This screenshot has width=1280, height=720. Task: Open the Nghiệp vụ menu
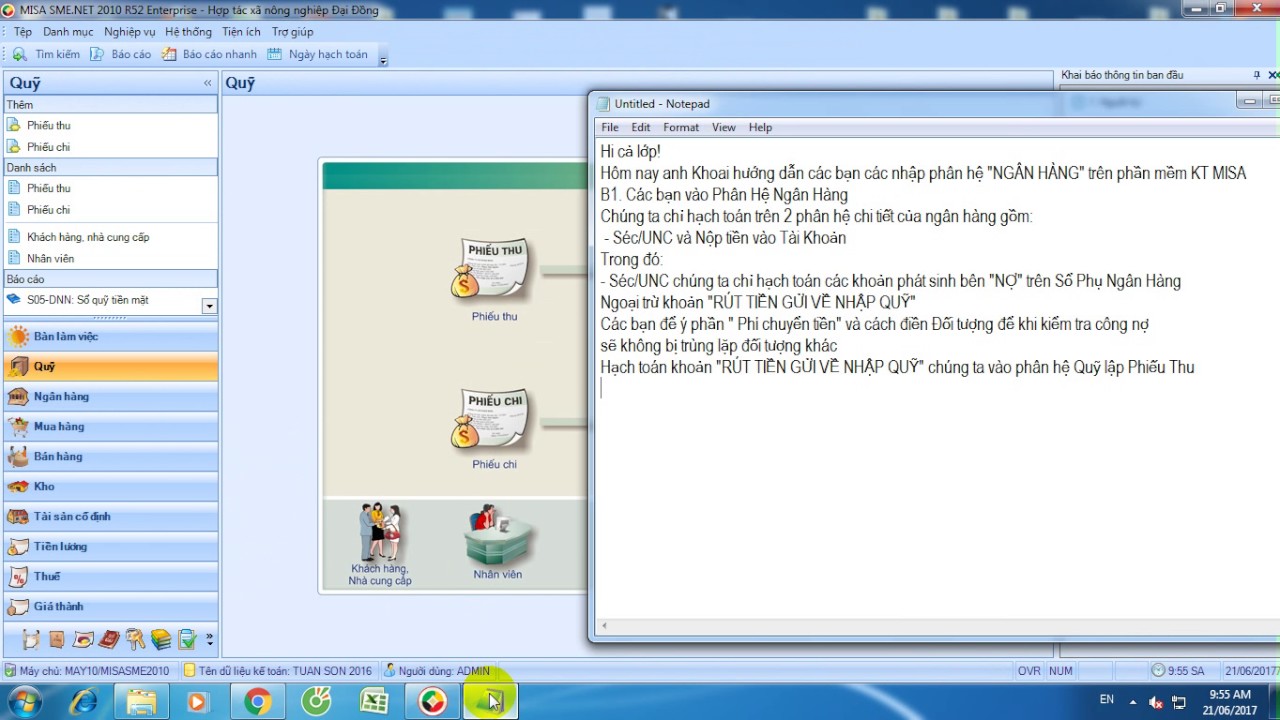click(x=130, y=32)
